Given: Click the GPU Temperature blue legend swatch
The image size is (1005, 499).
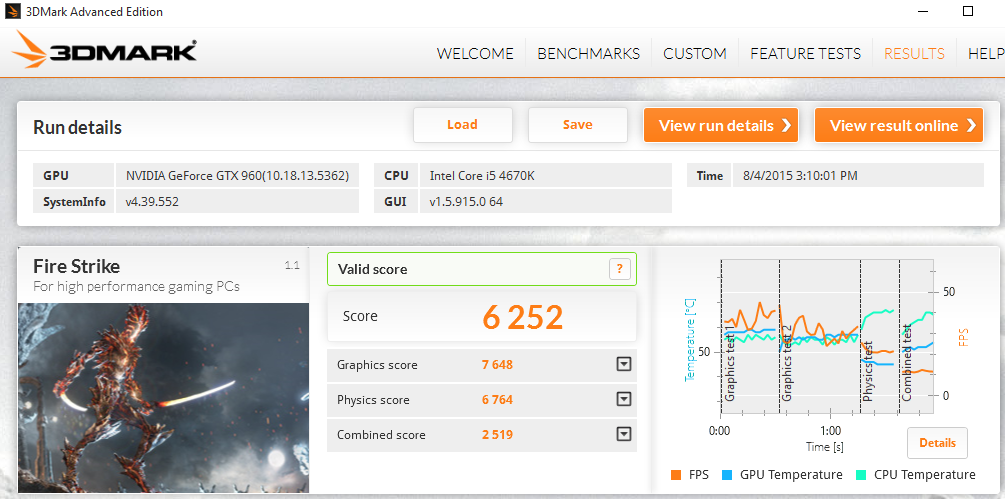Looking at the screenshot, I should coord(727,475).
